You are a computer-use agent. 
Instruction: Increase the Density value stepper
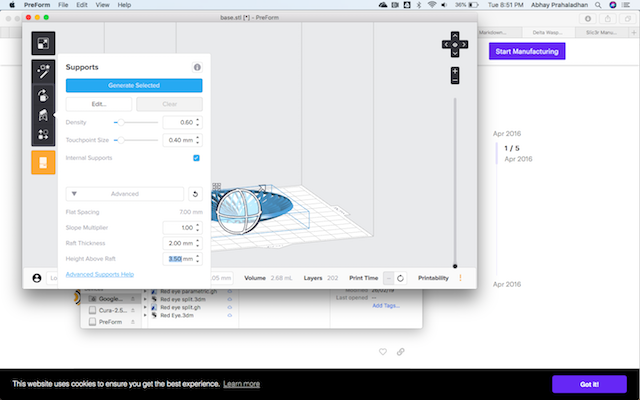coord(198,120)
